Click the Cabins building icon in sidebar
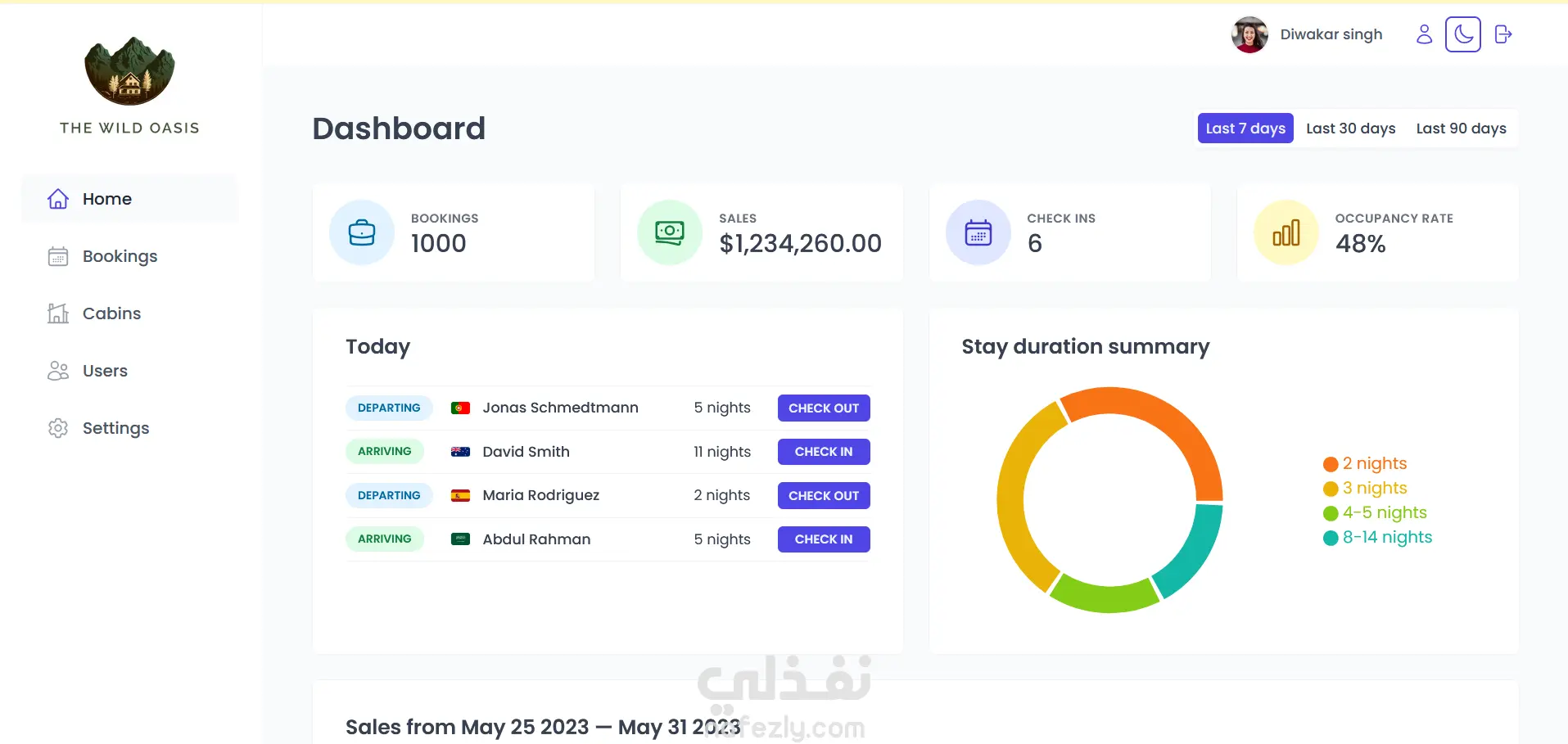The image size is (1568, 744). [x=58, y=313]
